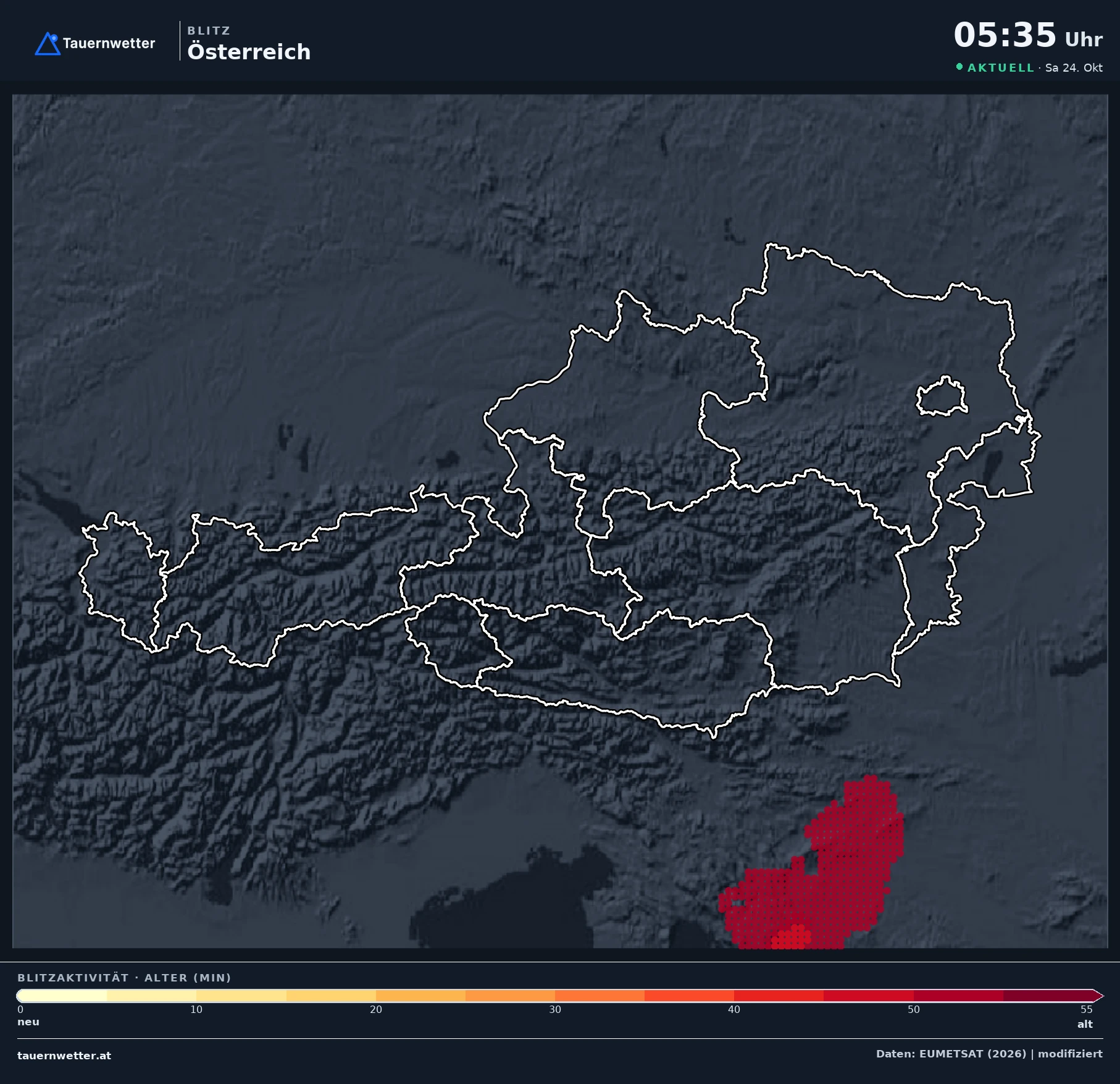Open the tauernwetter.at footer link
This screenshot has width=1120, height=1084.
pos(64,1056)
